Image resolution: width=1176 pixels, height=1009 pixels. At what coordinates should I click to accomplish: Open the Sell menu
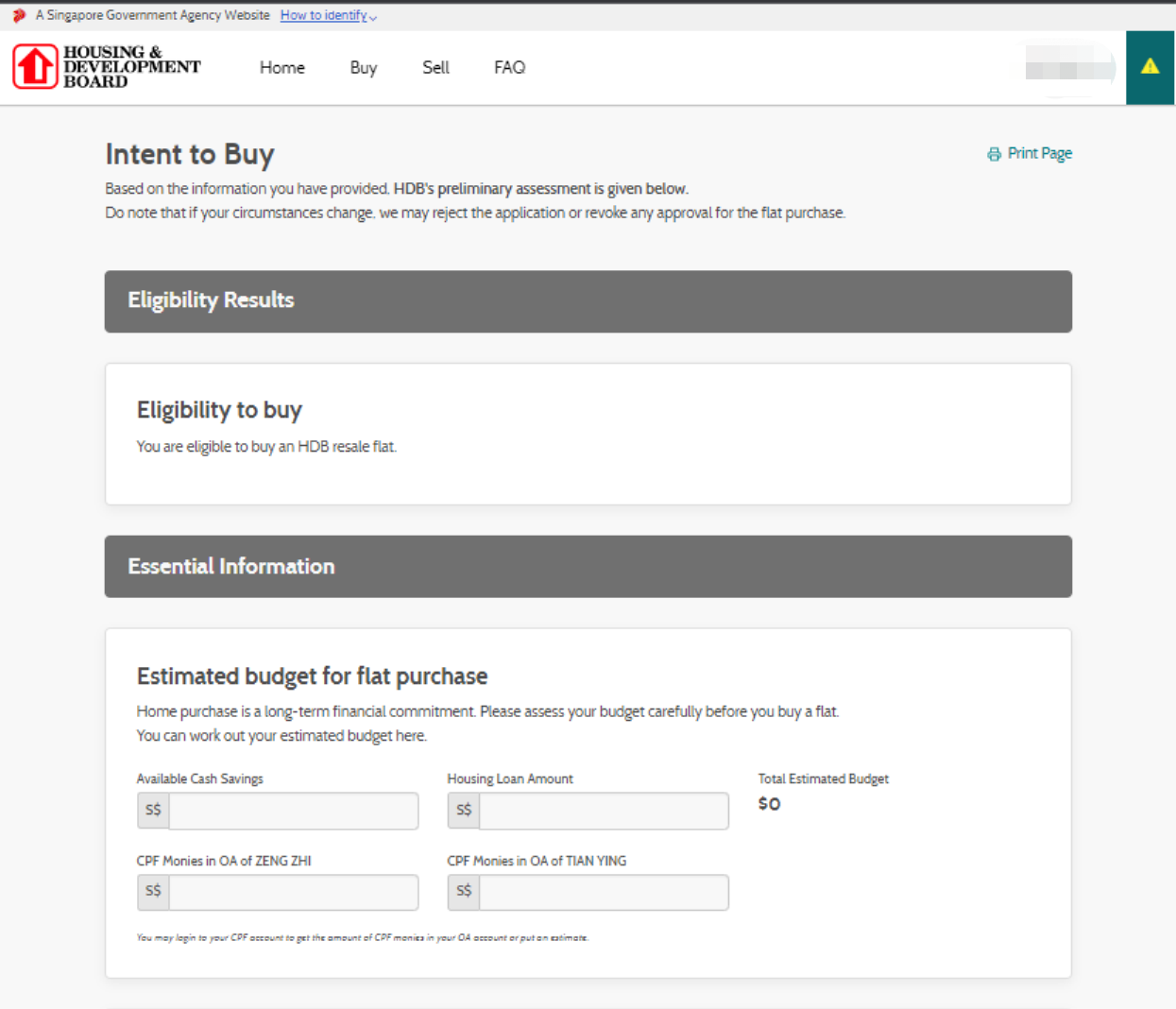tap(435, 68)
